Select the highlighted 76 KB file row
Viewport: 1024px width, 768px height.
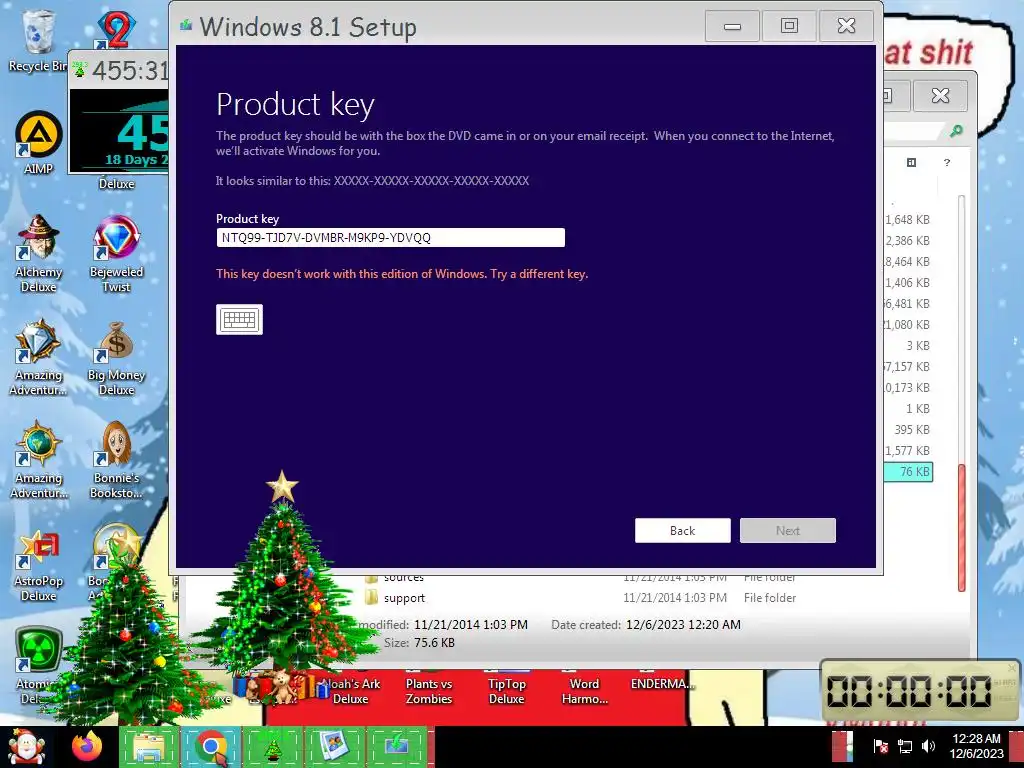(908, 472)
